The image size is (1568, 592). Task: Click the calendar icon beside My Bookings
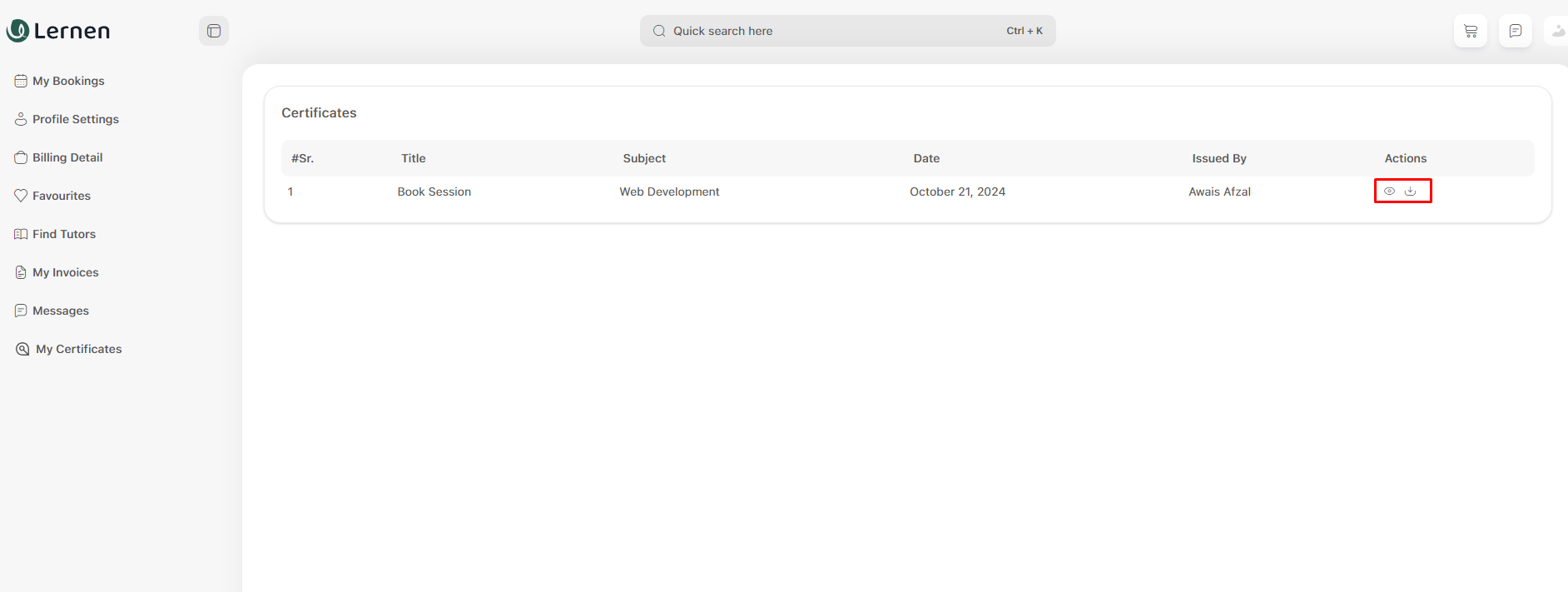click(x=21, y=81)
